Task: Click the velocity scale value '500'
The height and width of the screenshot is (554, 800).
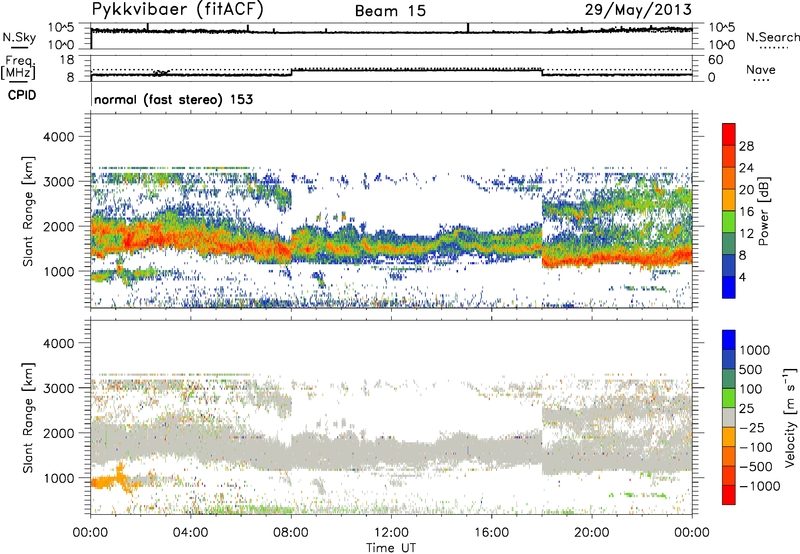Action: 753,369
